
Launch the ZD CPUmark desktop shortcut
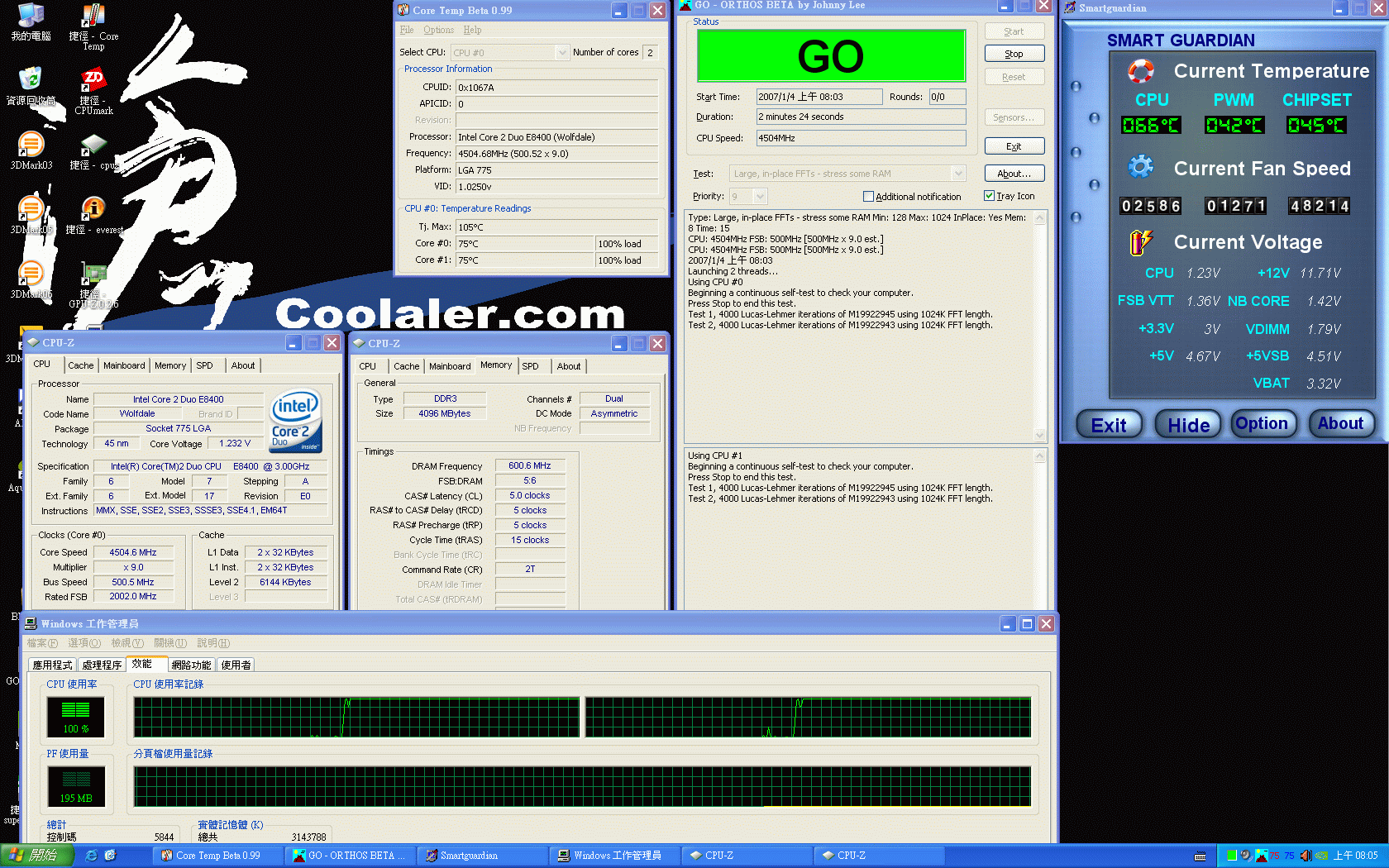(x=93, y=91)
